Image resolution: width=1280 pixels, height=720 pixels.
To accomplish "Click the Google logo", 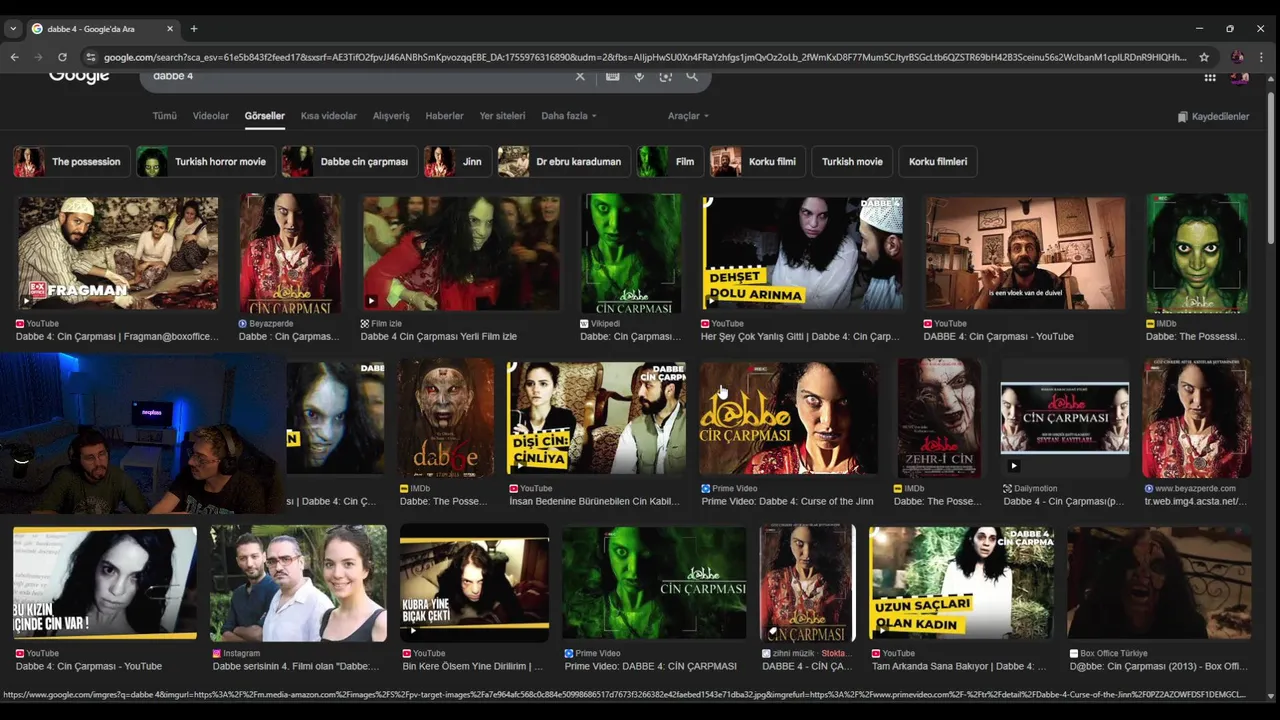I will (79, 76).
